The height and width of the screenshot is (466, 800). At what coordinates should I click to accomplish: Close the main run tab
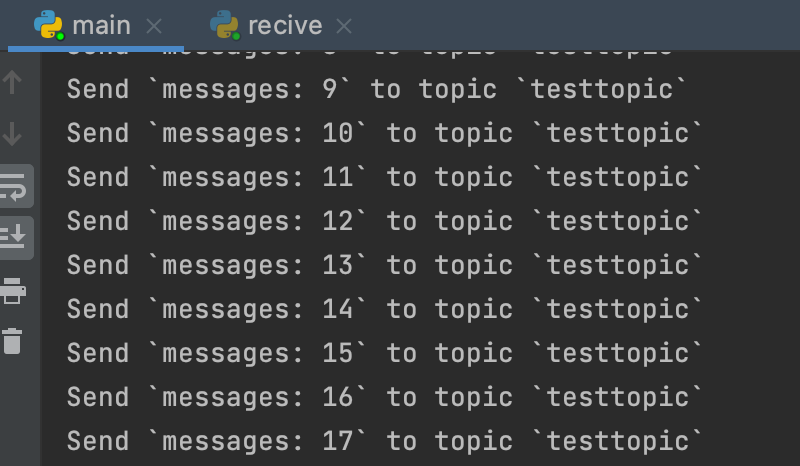pos(154,26)
